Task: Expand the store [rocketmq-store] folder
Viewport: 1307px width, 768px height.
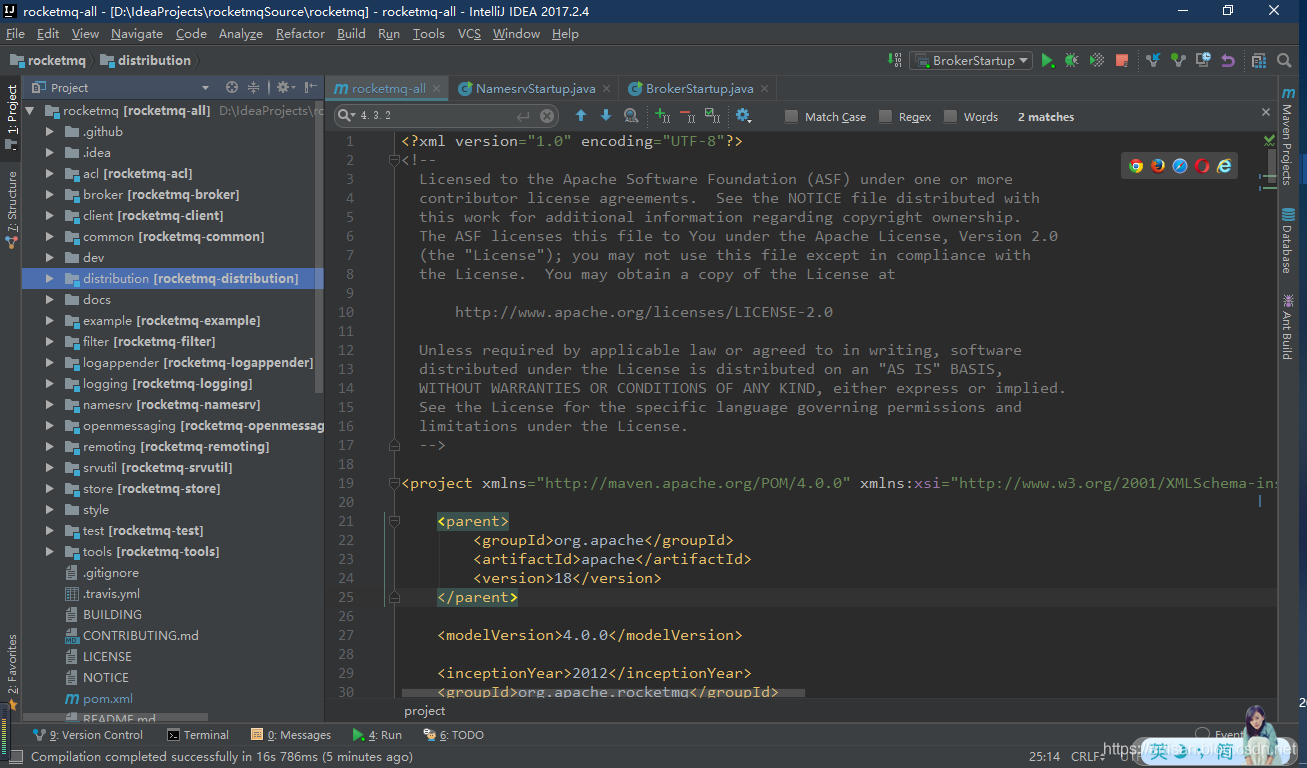Action: tap(50, 489)
